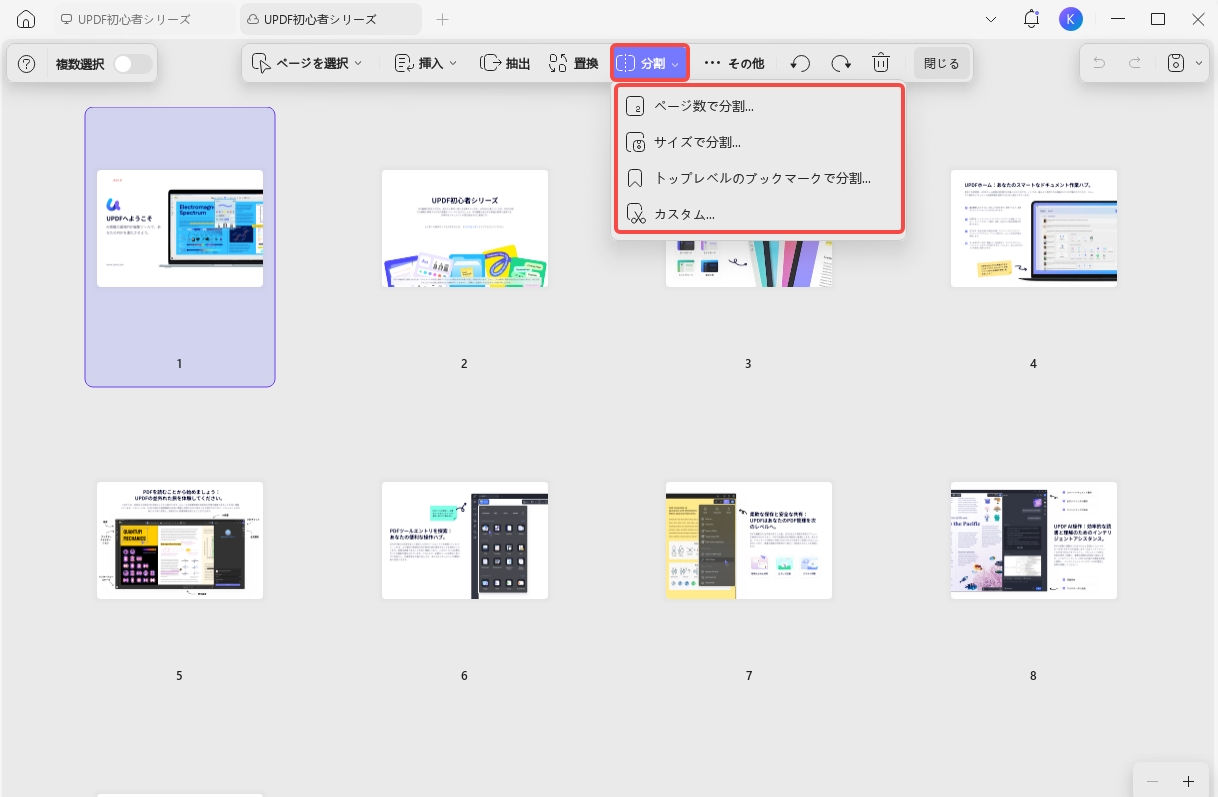Toggle the 複数選択 switch
This screenshot has width=1218, height=797.
point(132,64)
